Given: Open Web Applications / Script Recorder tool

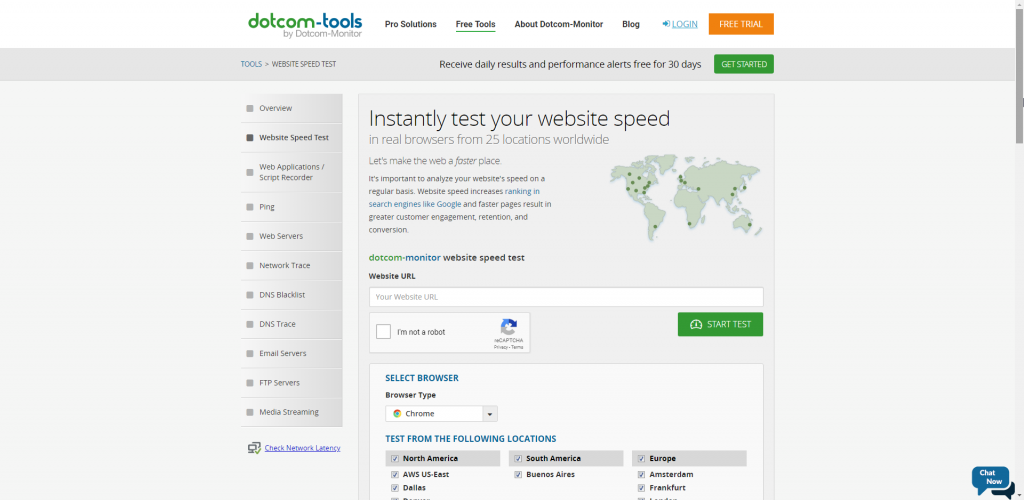Looking at the screenshot, I should click(x=291, y=172).
